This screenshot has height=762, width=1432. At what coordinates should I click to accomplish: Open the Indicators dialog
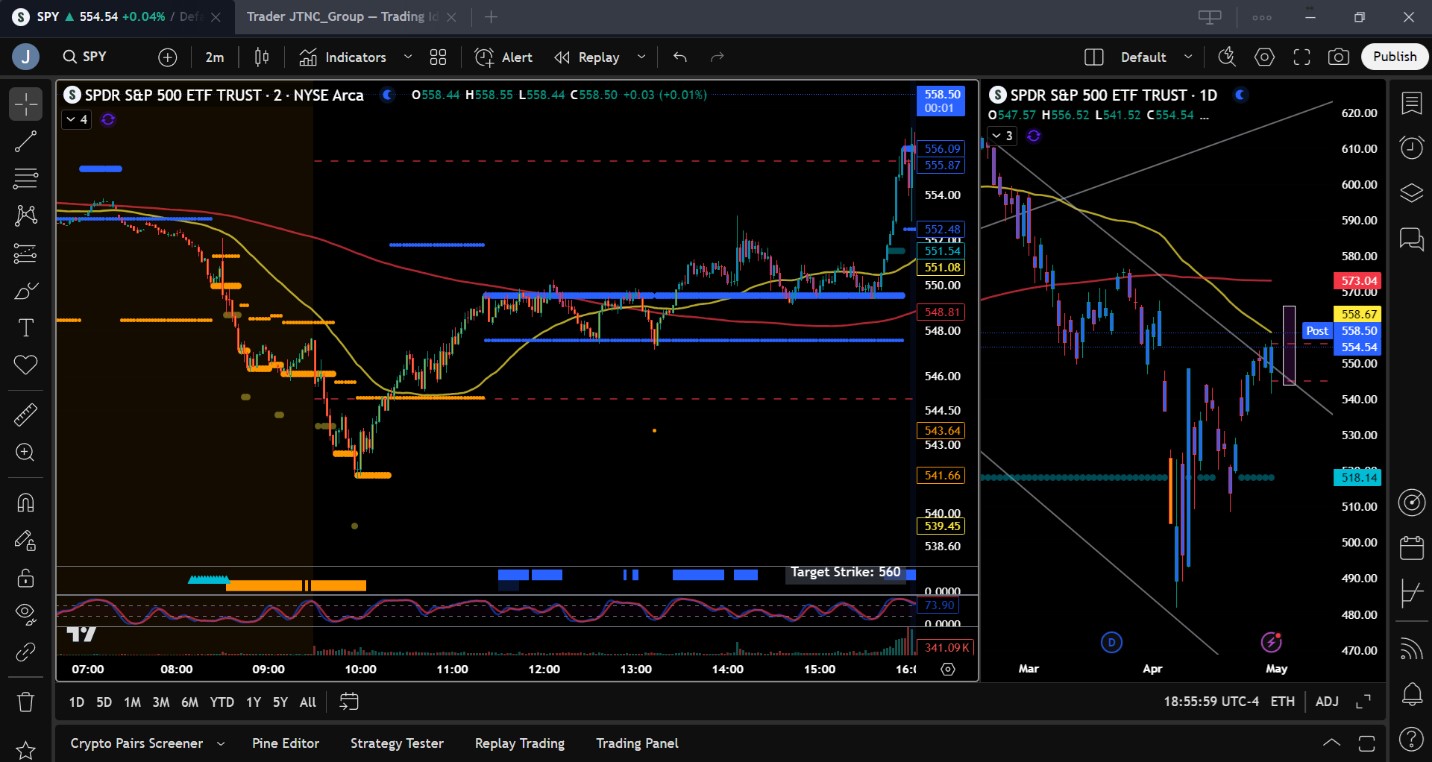(x=343, y=57)
